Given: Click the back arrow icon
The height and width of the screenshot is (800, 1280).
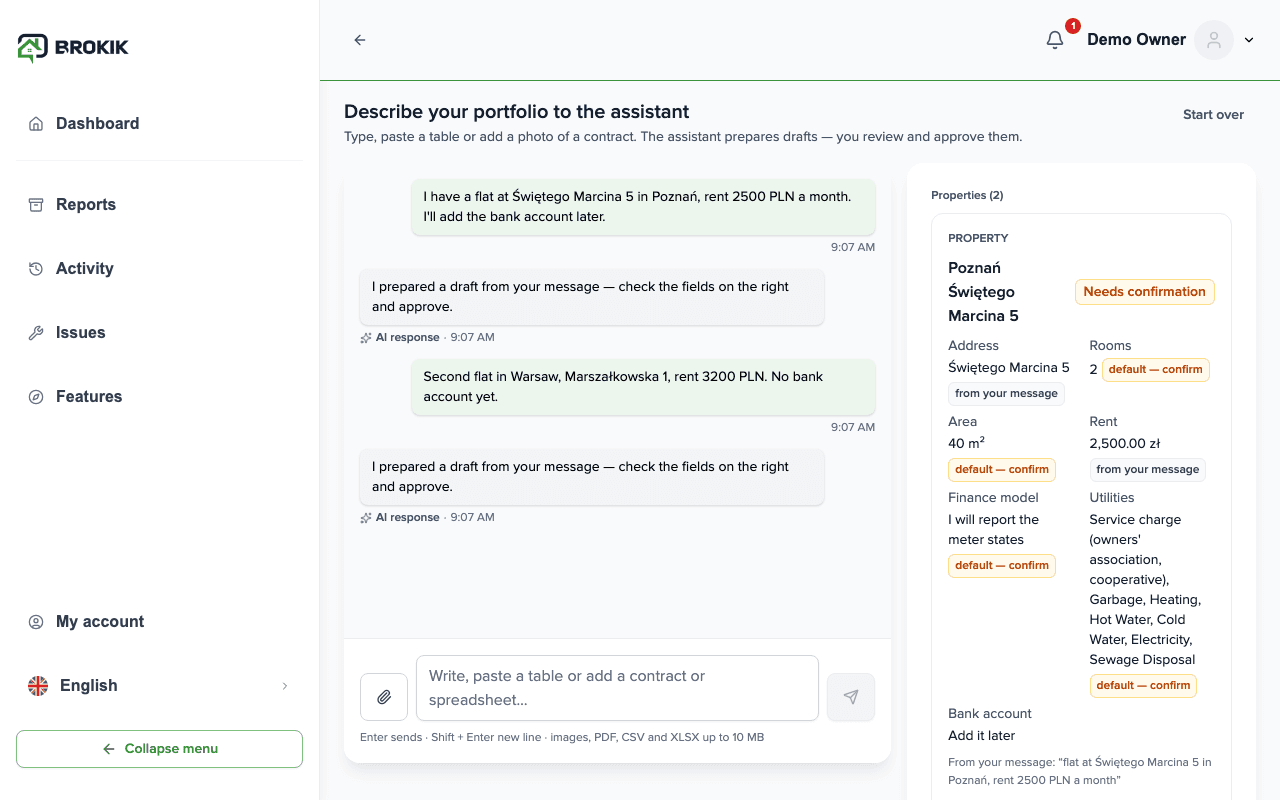Looking at the screenshot, I should tap(360, 40).
